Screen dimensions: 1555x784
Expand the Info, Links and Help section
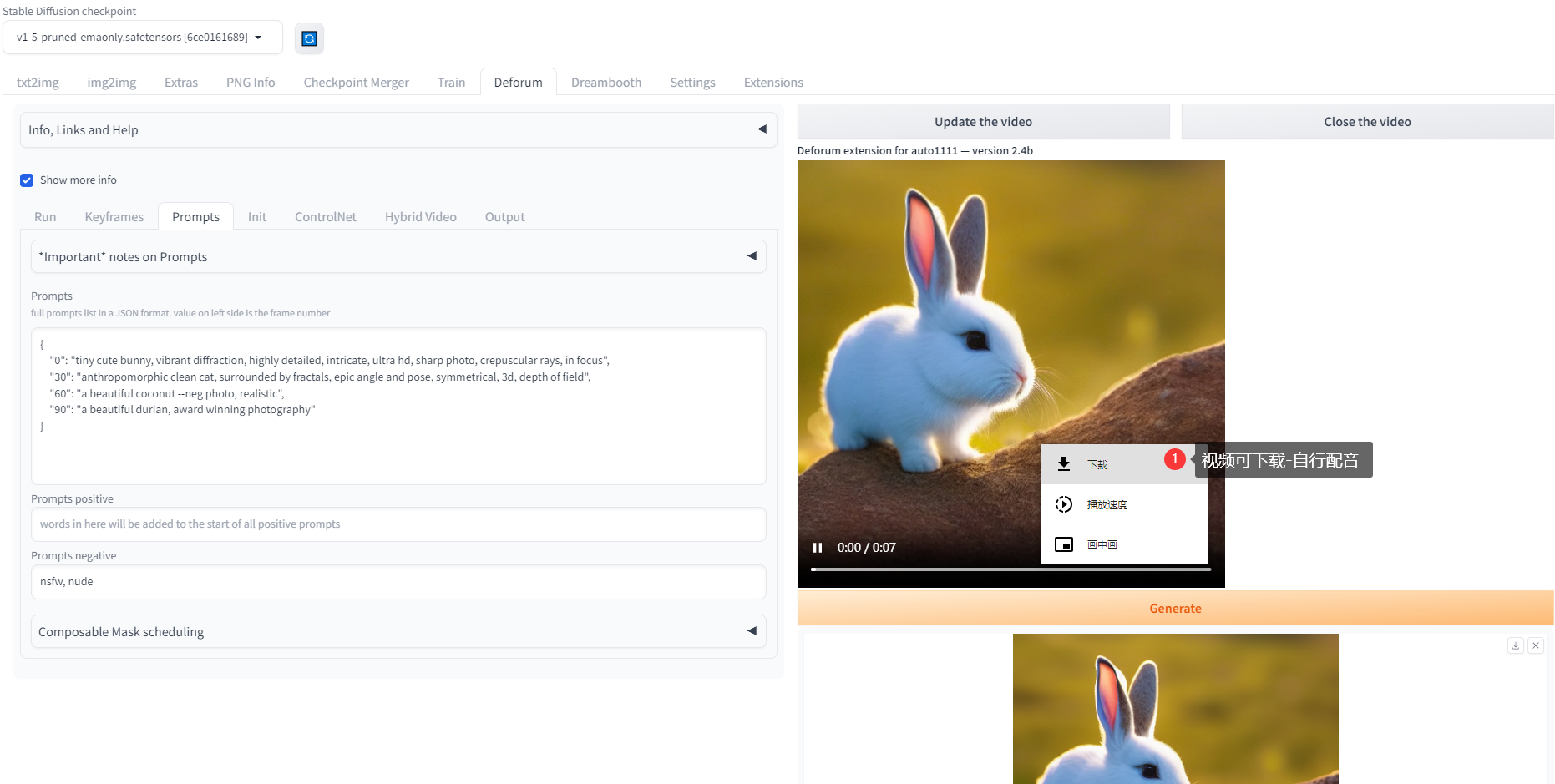click(398, 130)
